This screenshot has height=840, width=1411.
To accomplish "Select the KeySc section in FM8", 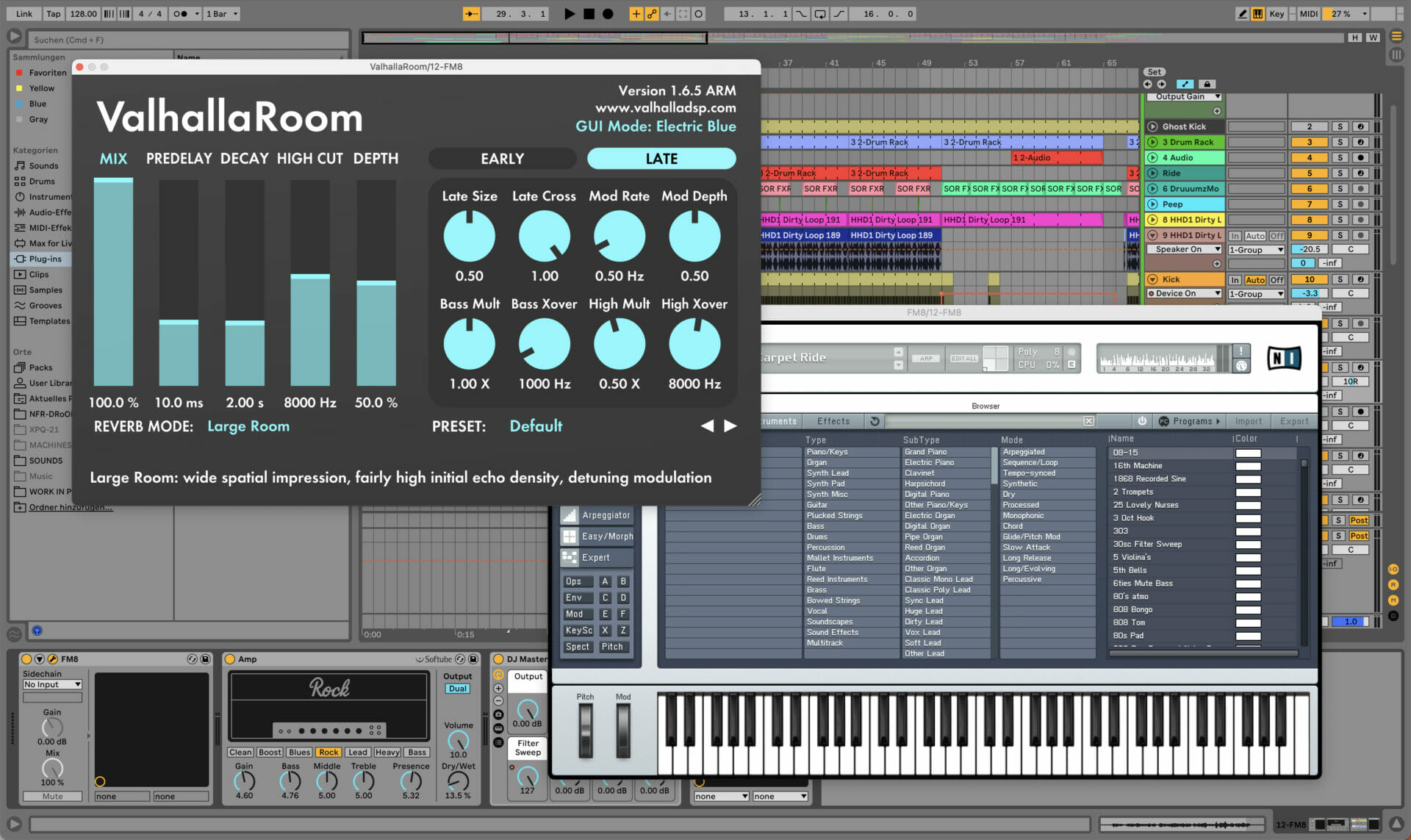I will (578, 631).
